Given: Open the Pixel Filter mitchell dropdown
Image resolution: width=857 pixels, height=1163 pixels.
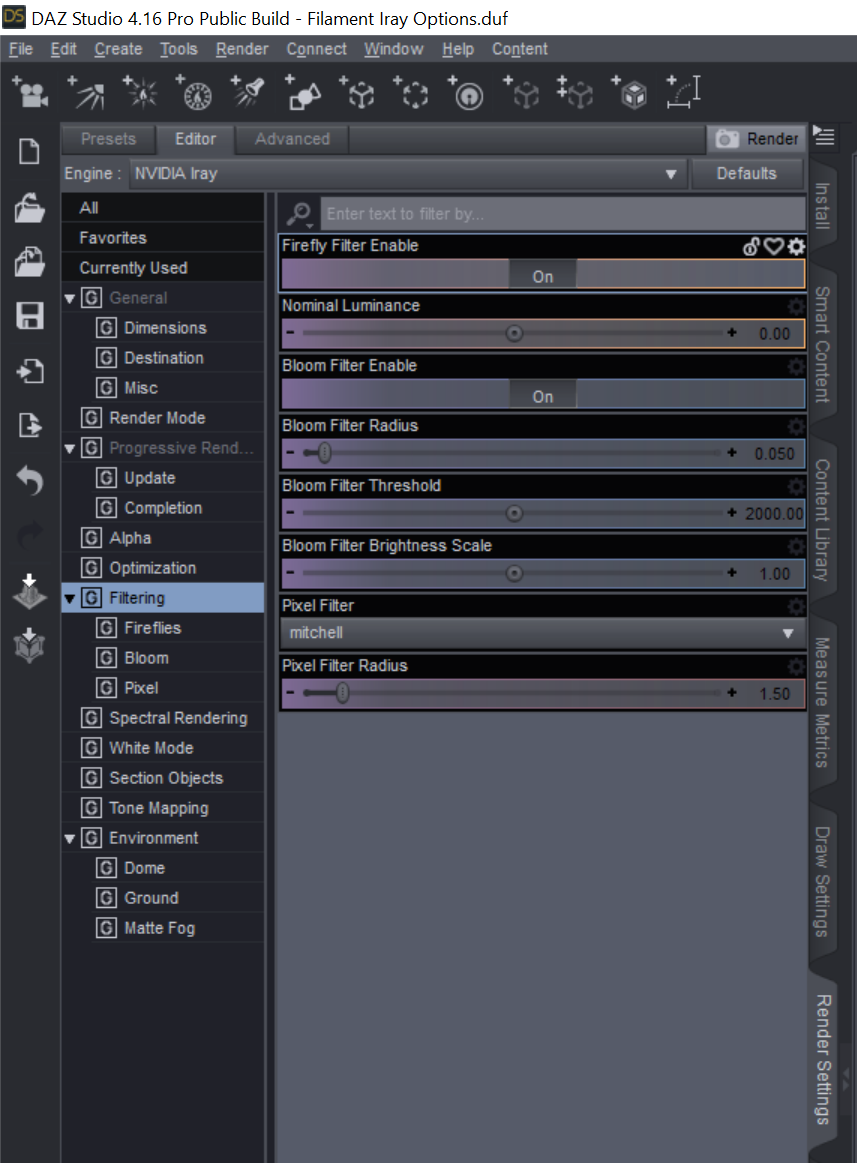Looking at the screenshot, I should [x=543, y=633].
